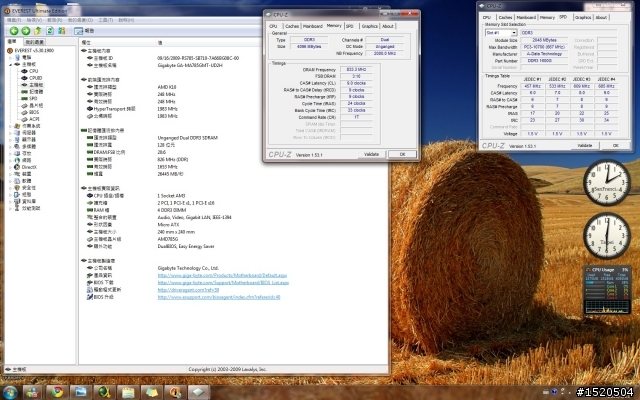Screen dimensions: 640x400
Task: Open the EVEREST menu ending in (T)
Action: point(106,20)
